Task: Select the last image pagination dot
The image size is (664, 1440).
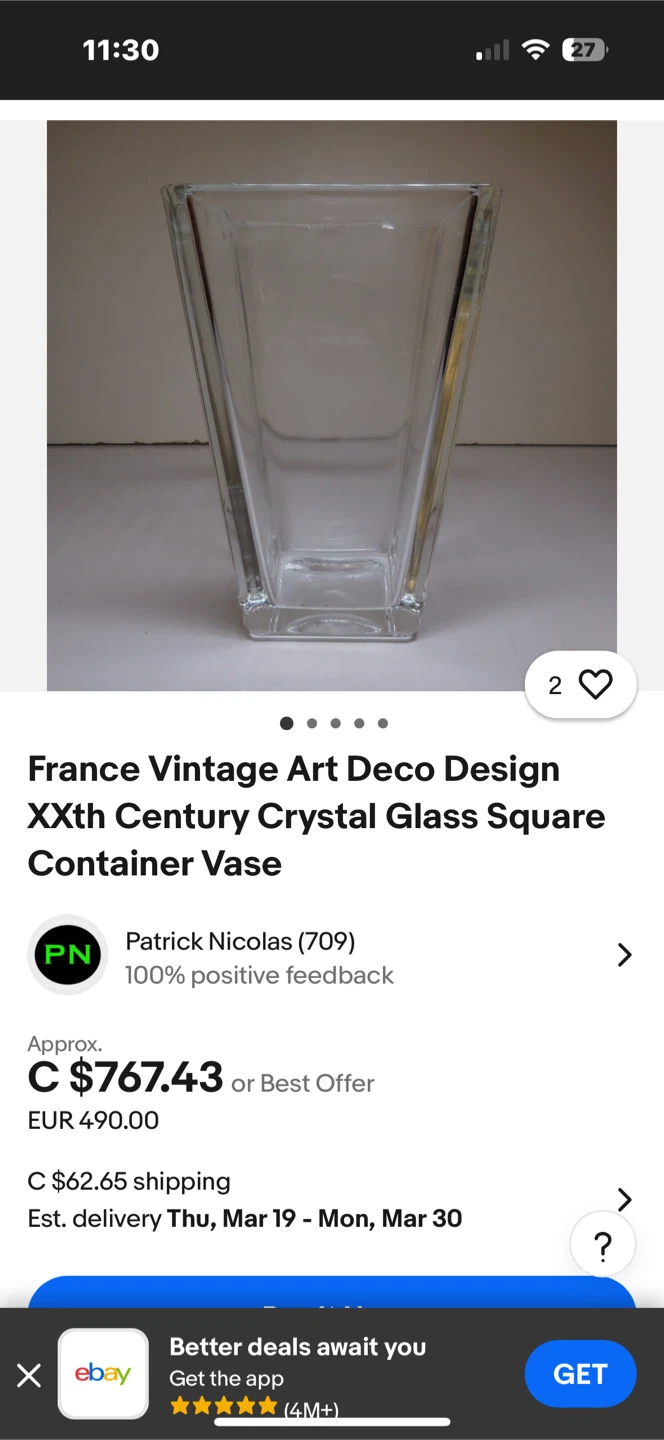Action: 383,723
